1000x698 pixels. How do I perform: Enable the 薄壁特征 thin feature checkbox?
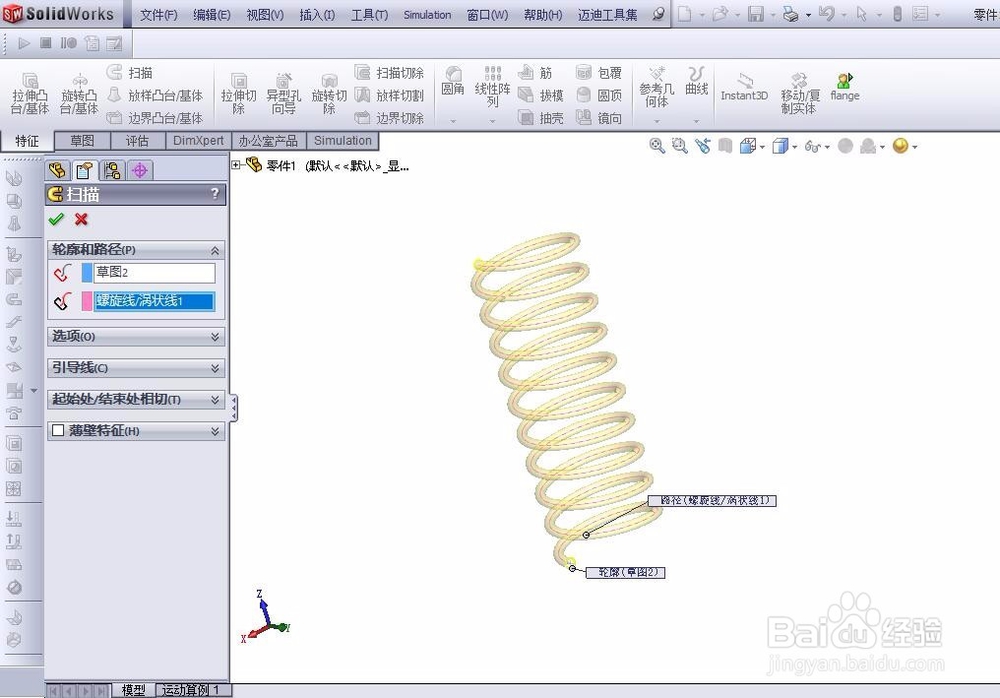(x=58, y=430)
